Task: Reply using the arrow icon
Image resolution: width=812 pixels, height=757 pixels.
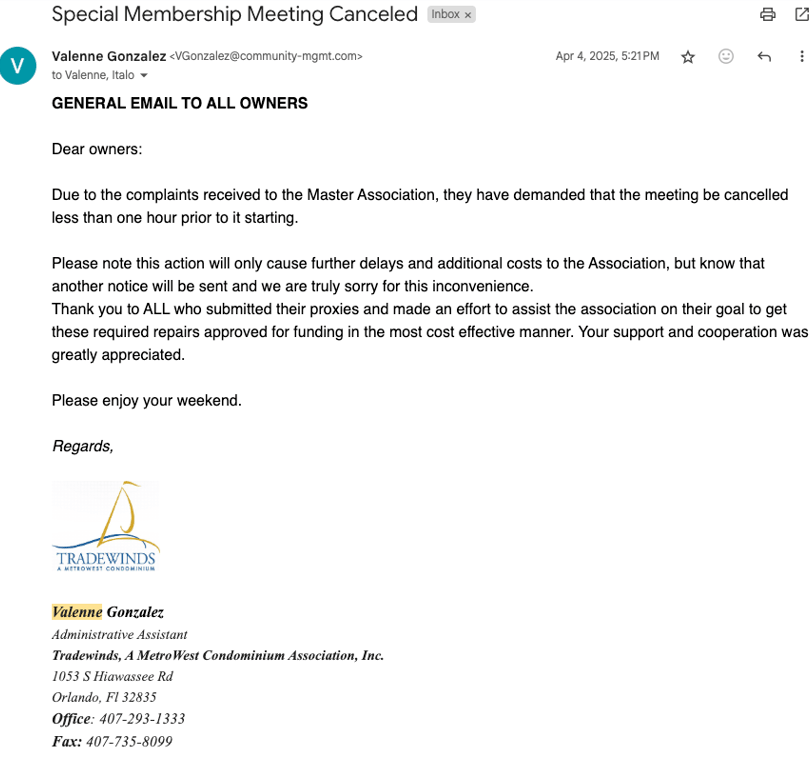Action: (764, 56)
